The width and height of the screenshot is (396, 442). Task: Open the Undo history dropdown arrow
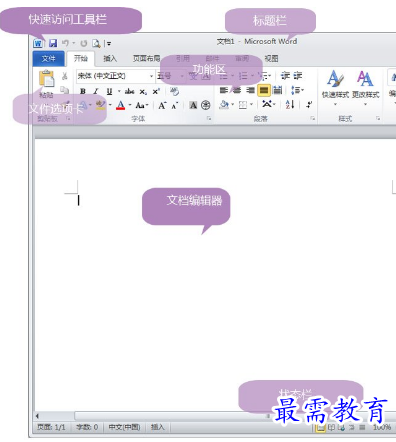(x=74, y=43)
